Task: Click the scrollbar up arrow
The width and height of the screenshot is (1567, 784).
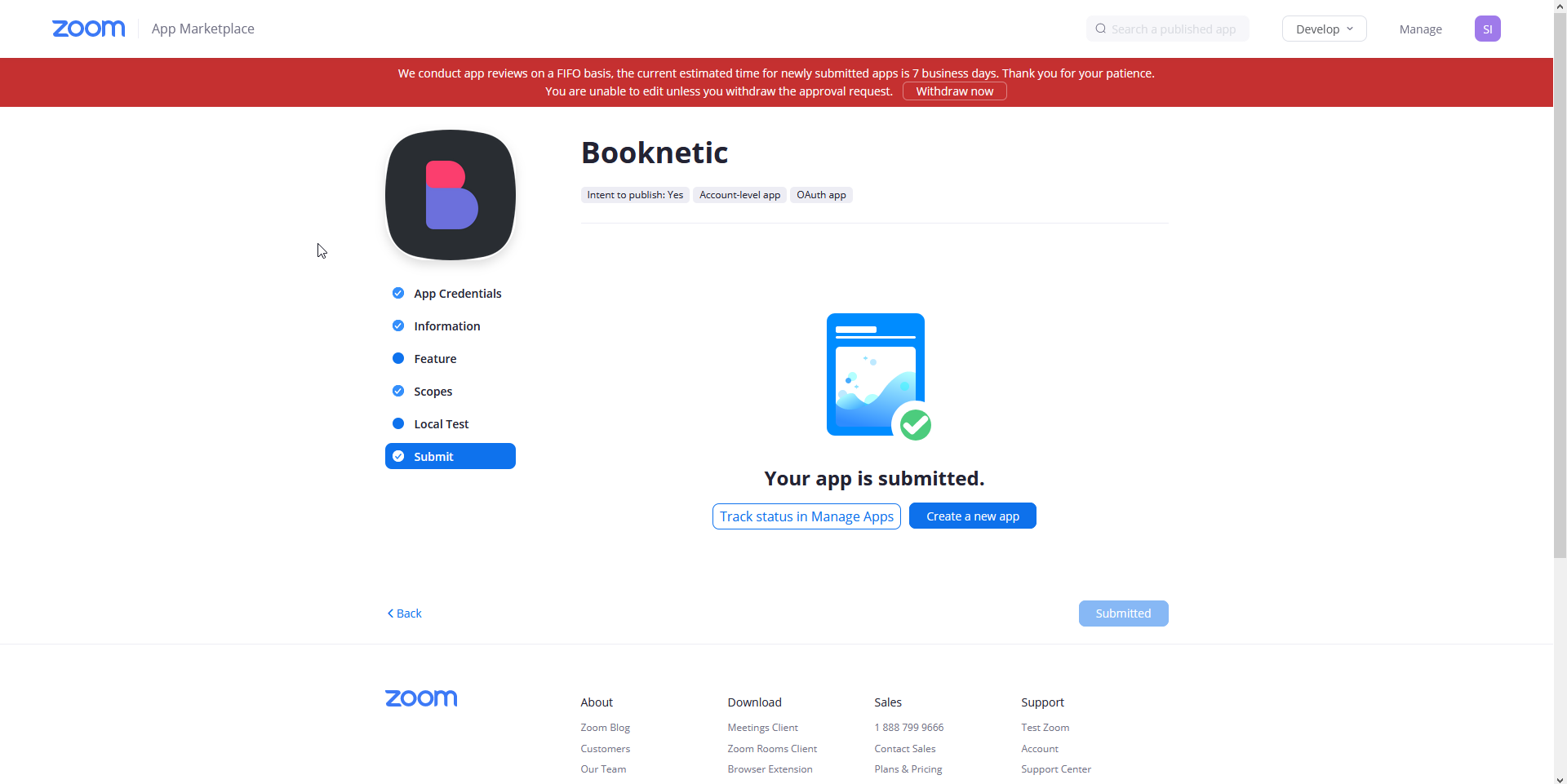Action: (1560, 6)
